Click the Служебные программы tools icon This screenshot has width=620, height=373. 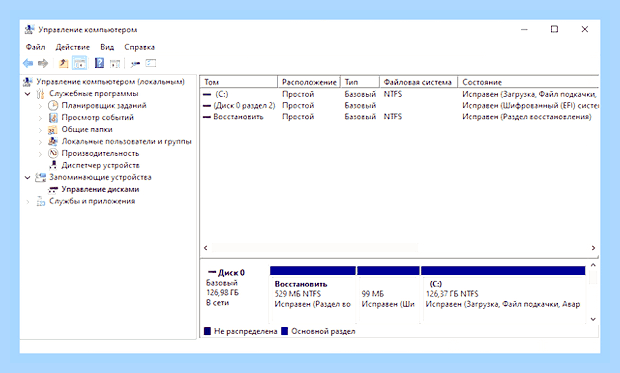click(40, 94)
